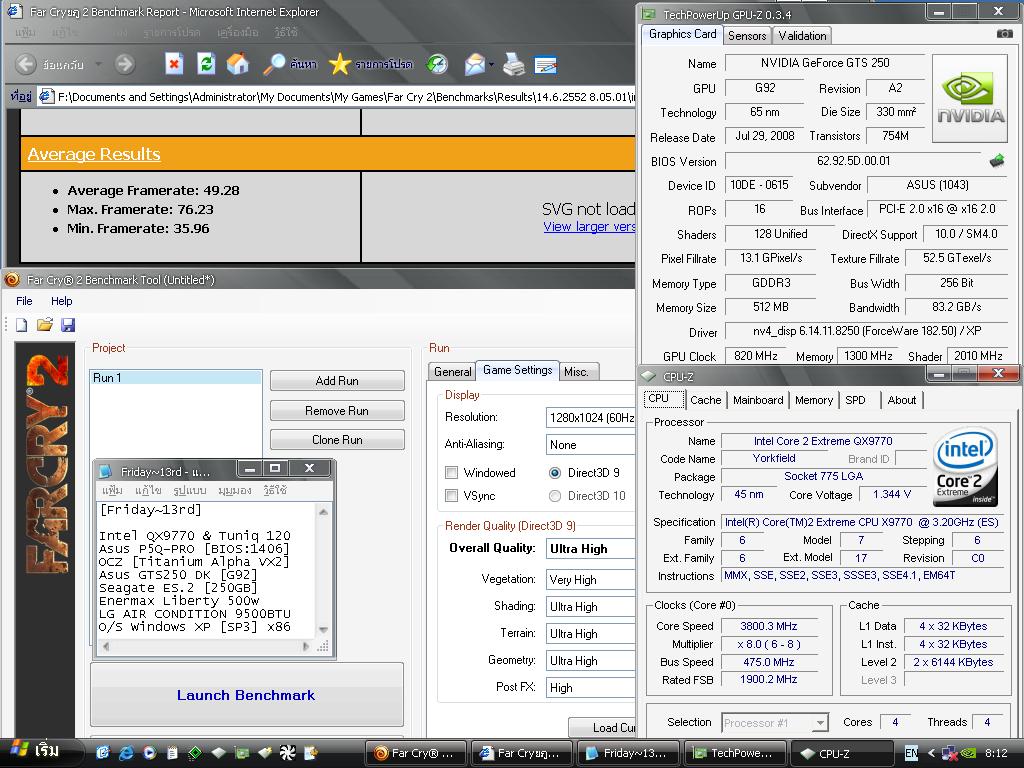Image resolution: width=1024 pixels, height=768 pixels.
Task: Click the Average Results heading link
Action: coord(94,154)
